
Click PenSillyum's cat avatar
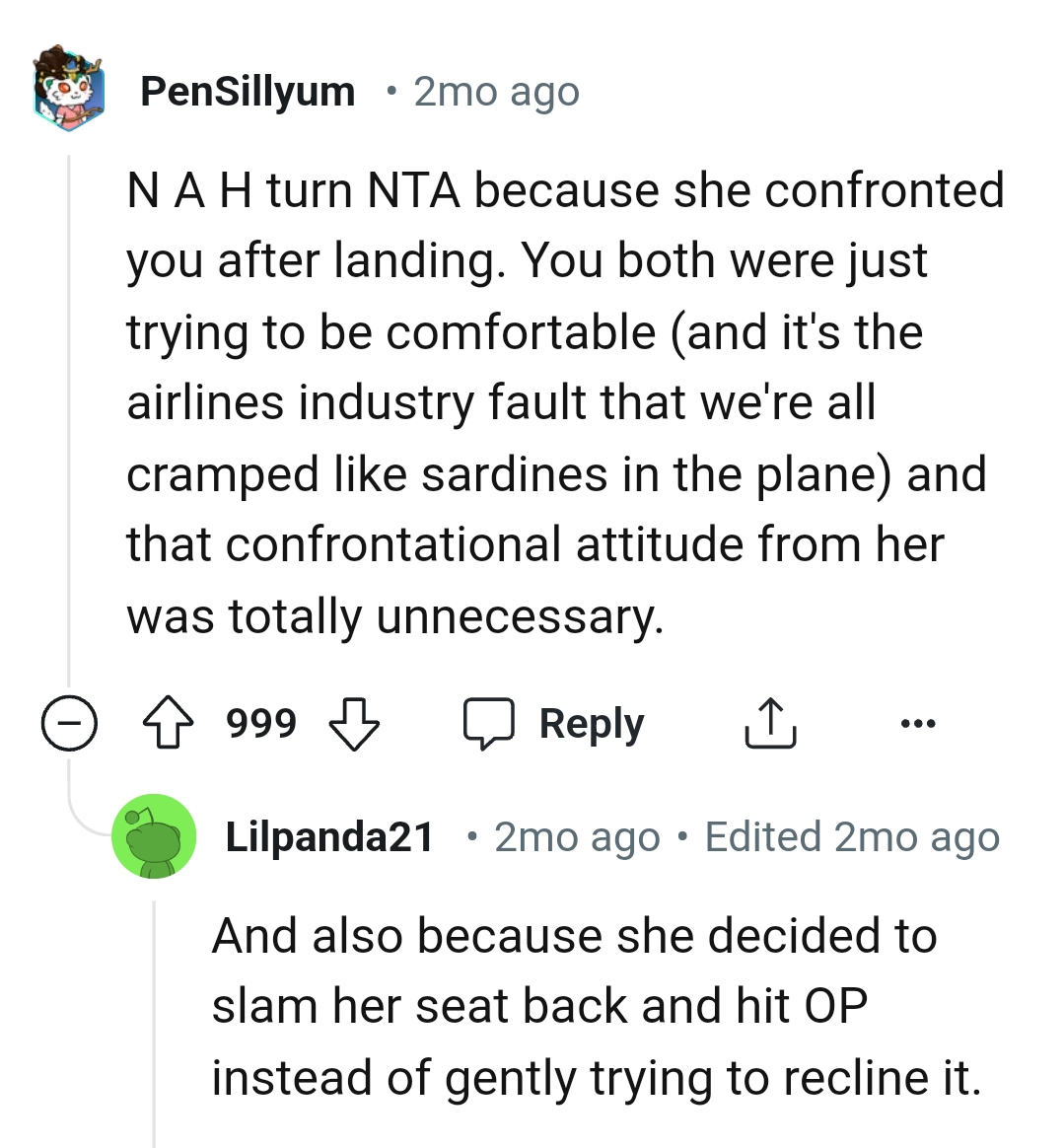(68, 90)
